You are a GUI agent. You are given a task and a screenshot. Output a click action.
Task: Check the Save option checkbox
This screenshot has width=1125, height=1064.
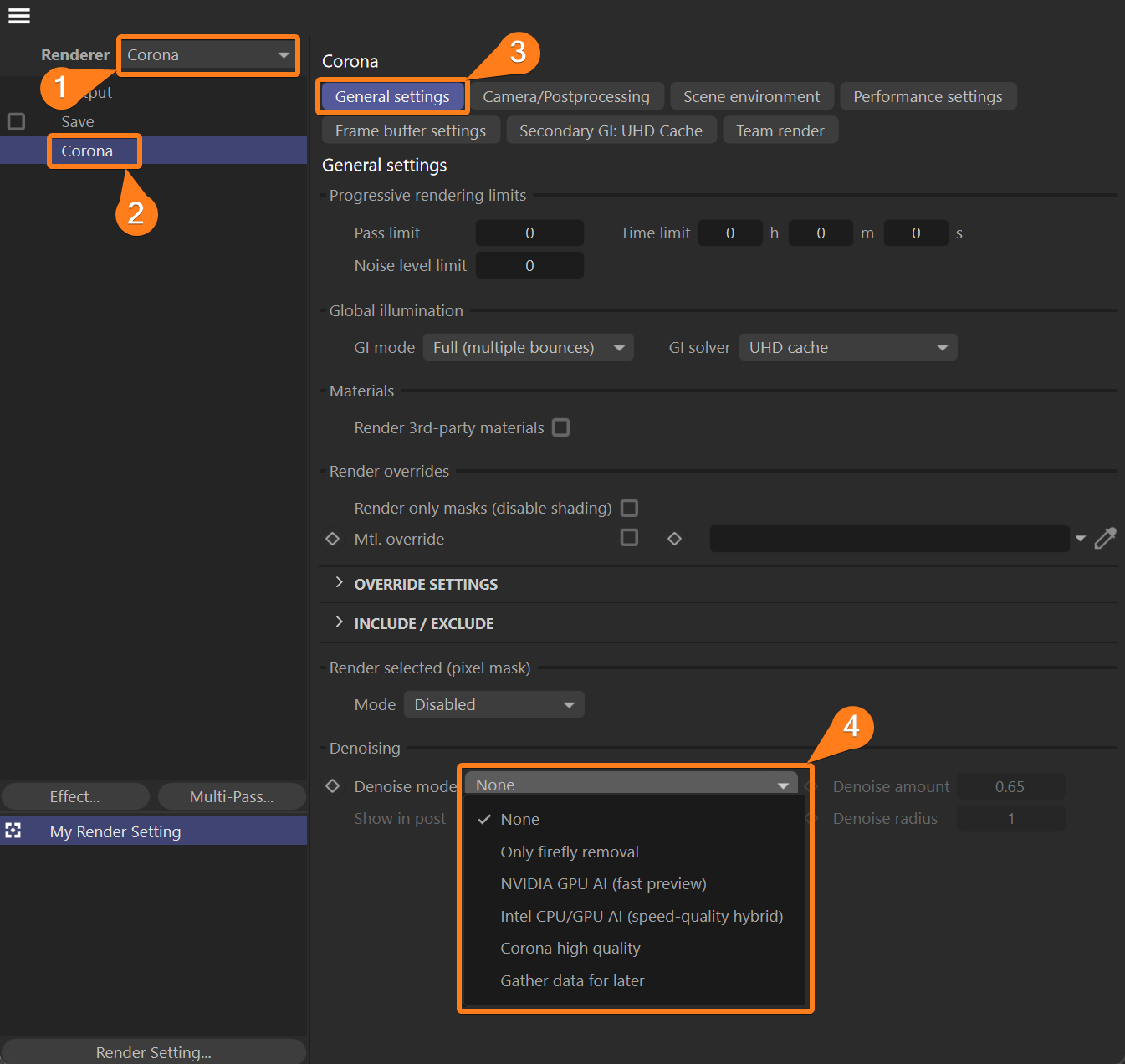(x=16, y=121)
